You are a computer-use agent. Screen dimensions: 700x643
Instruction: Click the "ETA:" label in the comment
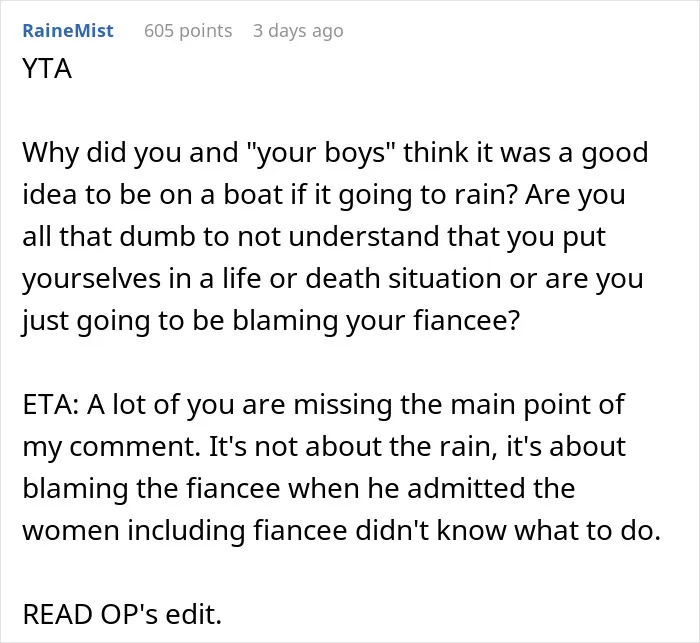51,405
